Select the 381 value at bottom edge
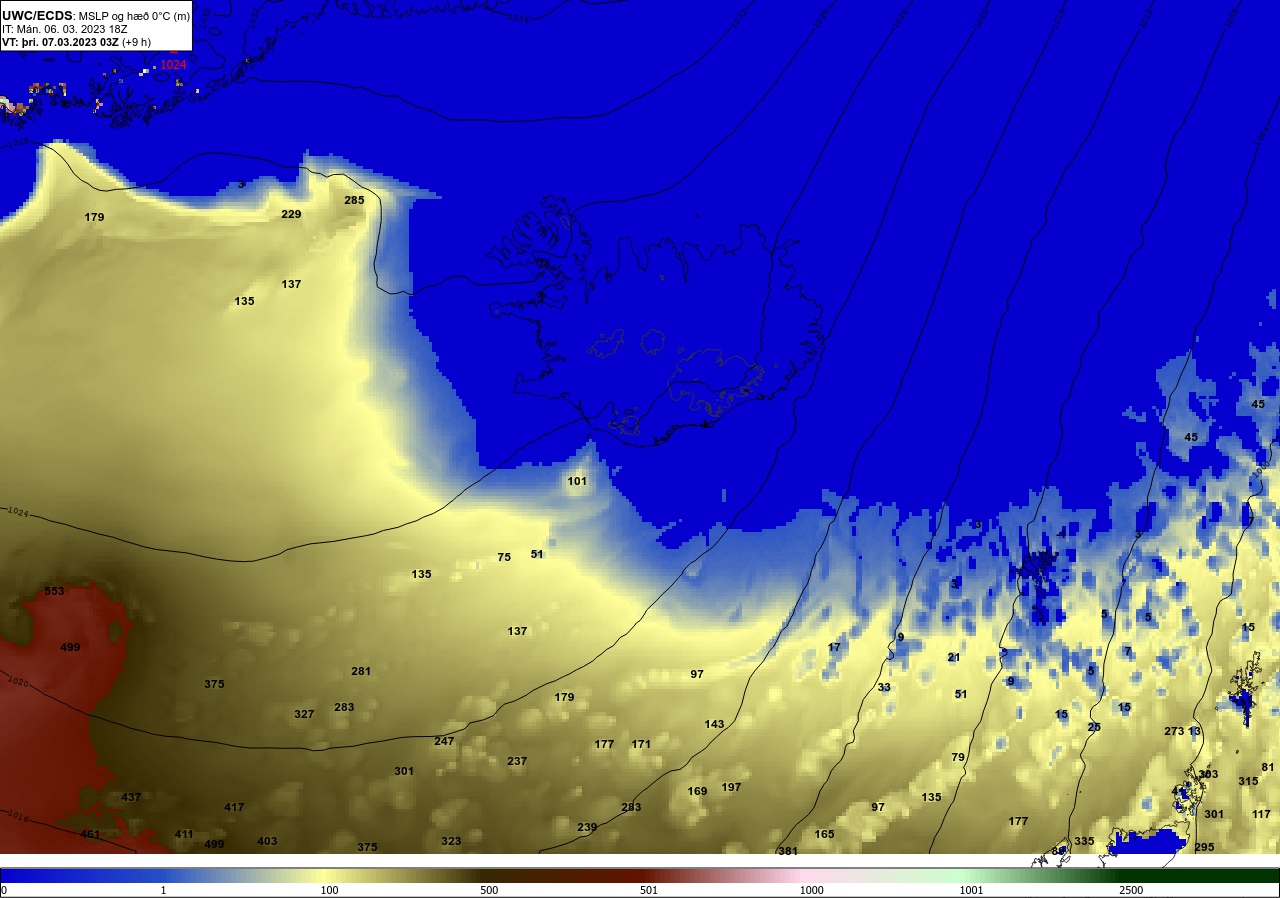 (x=788, y=851)
